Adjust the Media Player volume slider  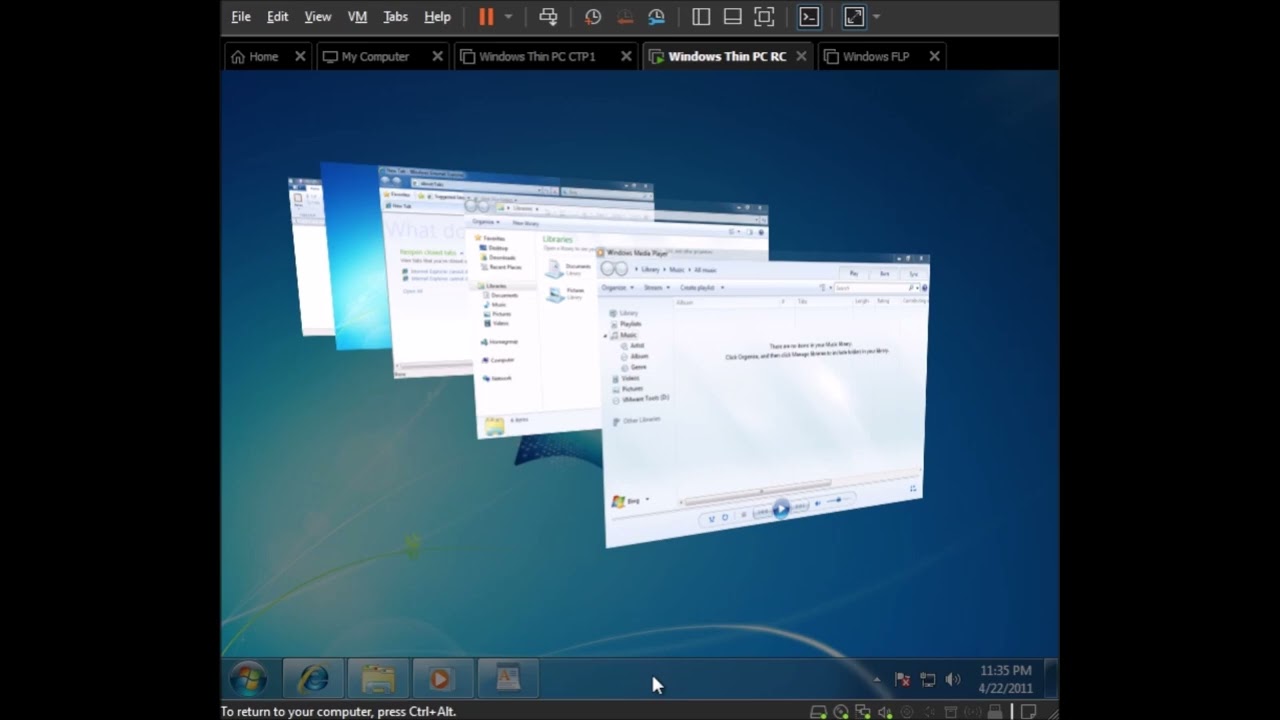click(838, 500)
